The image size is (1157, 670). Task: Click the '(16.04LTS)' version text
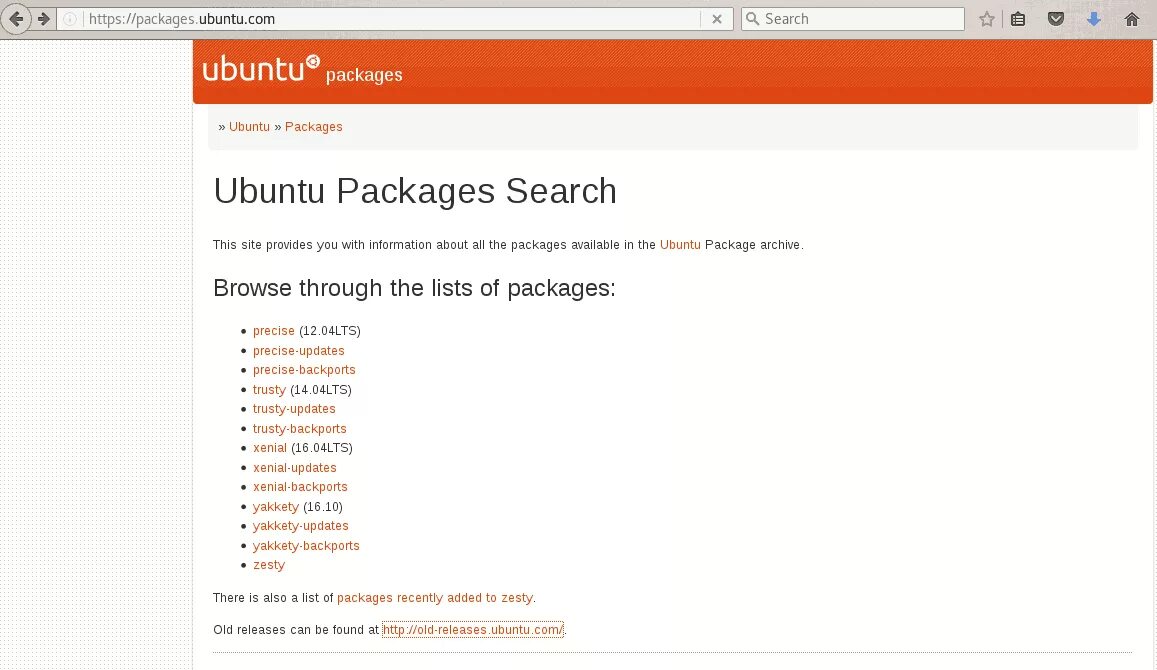[x=322, y=448]
